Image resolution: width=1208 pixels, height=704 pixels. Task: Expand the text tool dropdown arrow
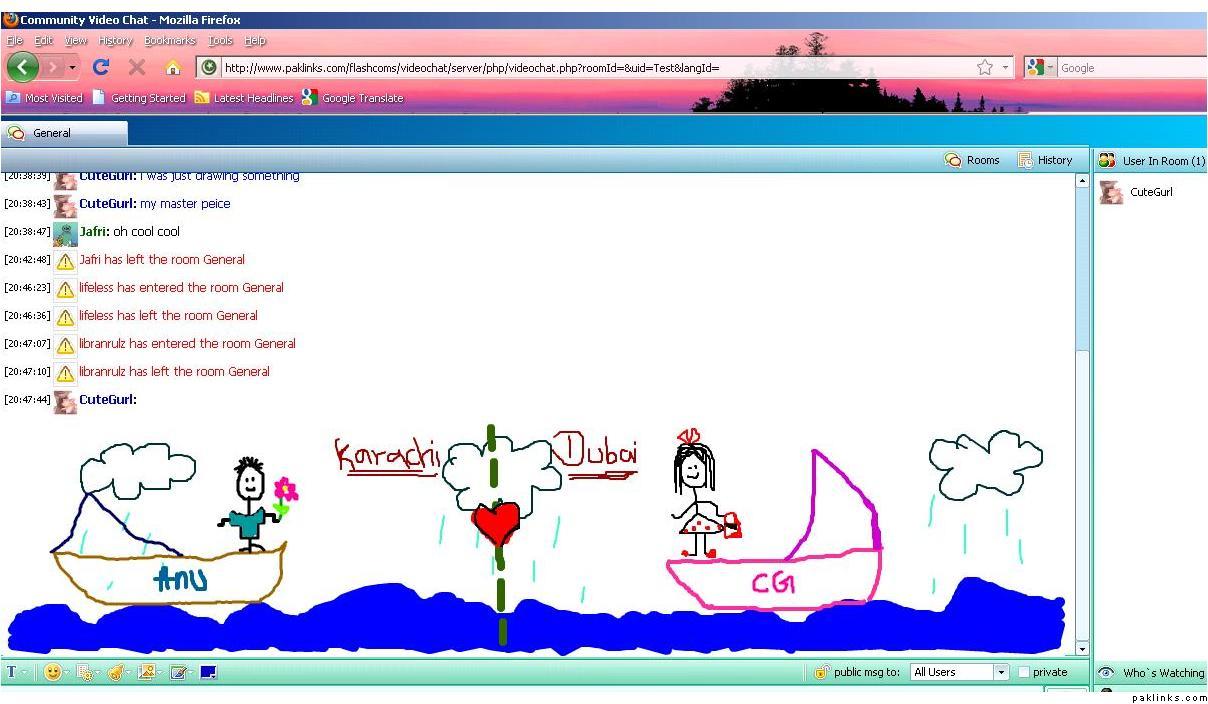point(24,672)
